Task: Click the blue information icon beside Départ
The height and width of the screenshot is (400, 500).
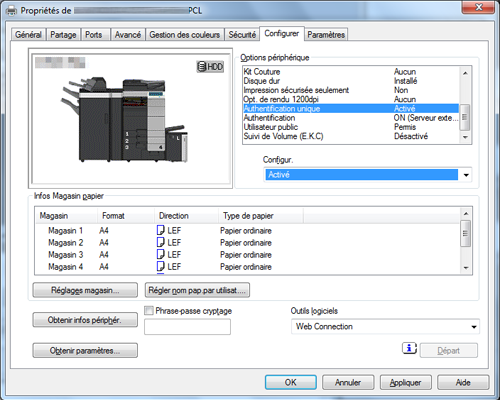Action: pyautogui.click(x=410, y=348)
